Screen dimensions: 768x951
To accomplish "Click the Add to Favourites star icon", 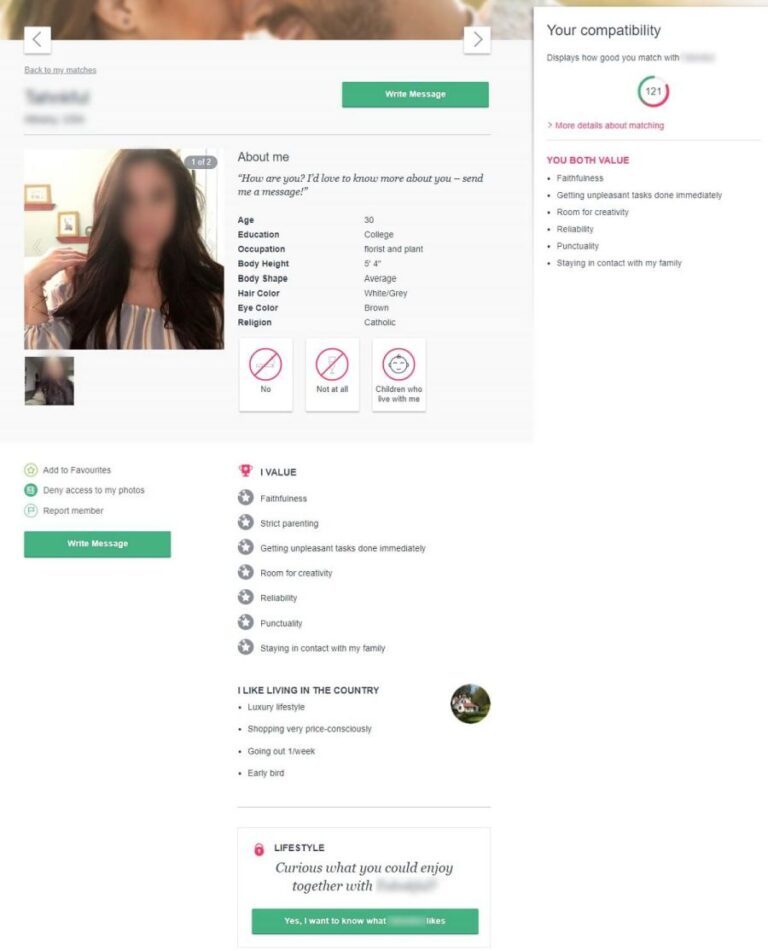I will 31,470.
